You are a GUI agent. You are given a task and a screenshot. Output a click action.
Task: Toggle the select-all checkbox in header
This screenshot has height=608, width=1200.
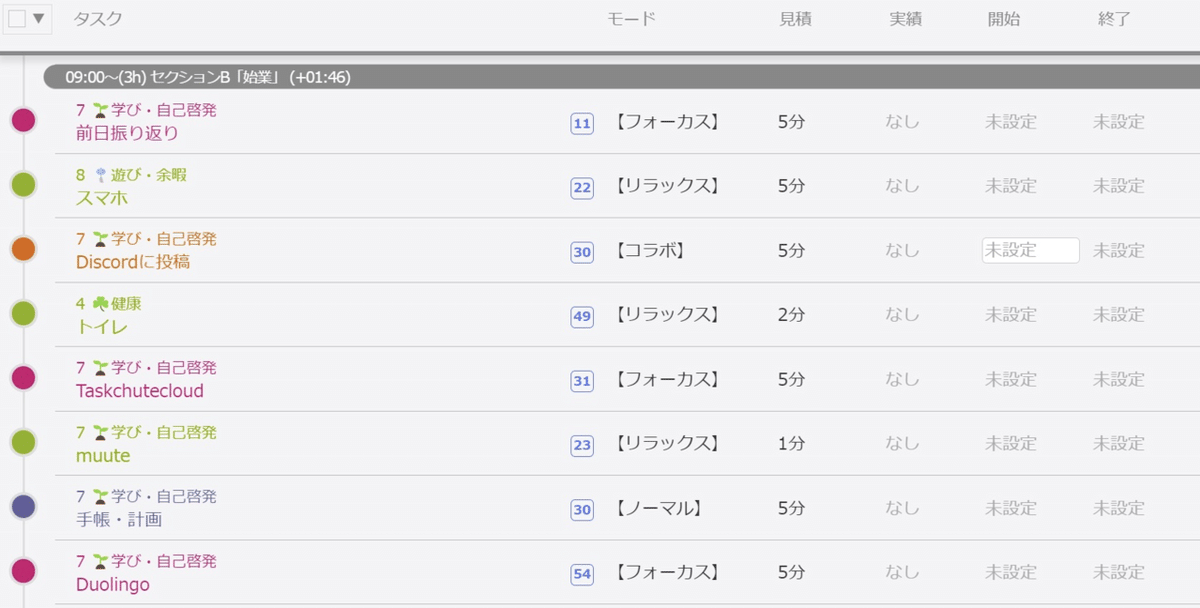[x=17, y=18]
